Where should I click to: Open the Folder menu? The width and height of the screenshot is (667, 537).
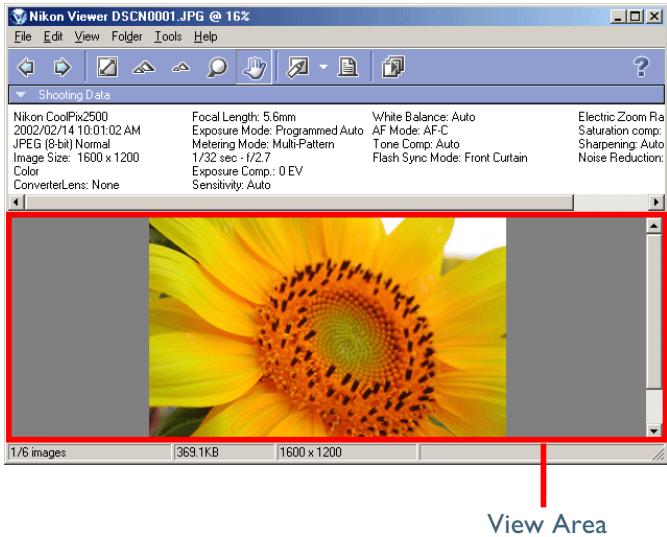click(127, 37)
